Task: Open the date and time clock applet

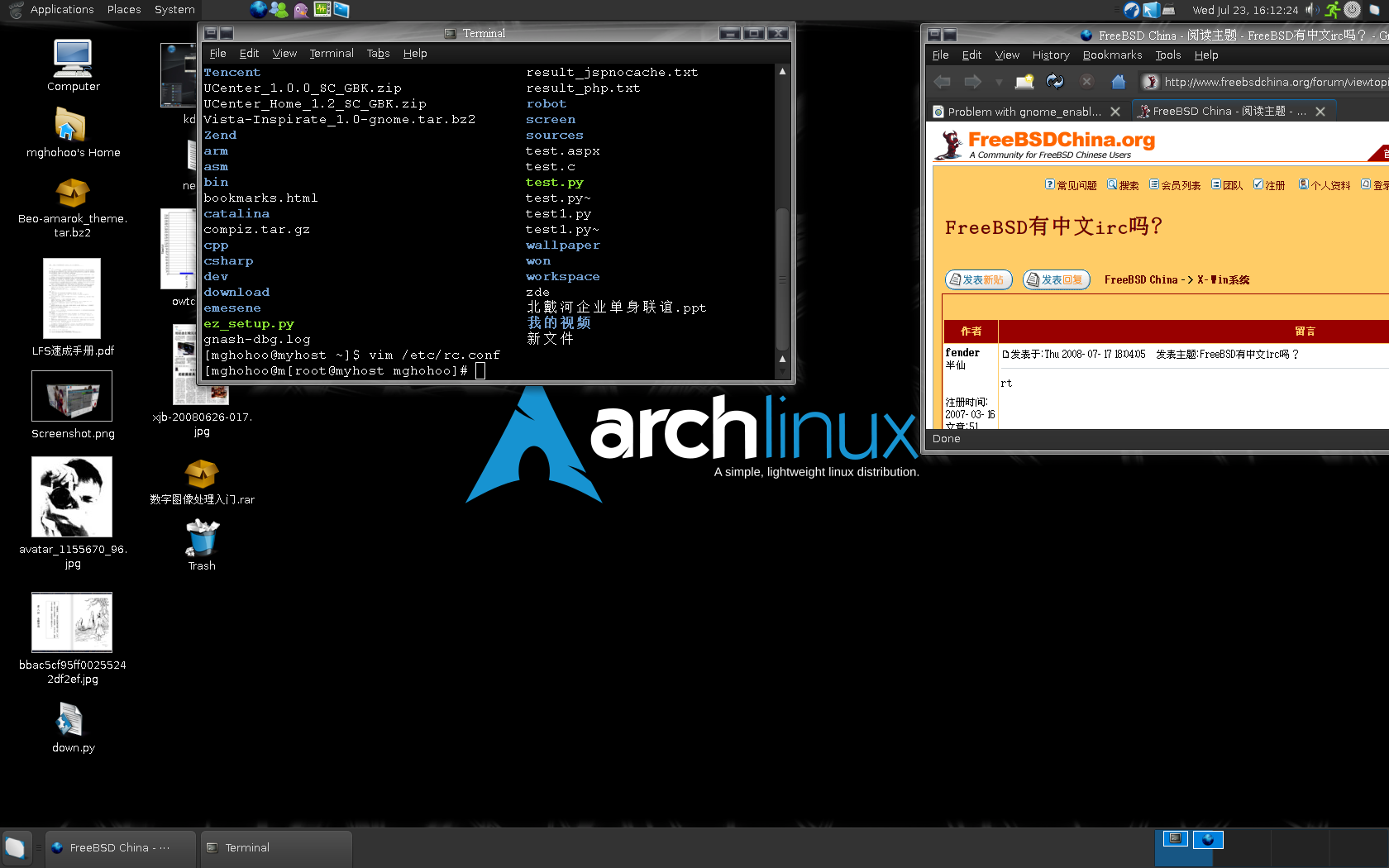Action: (x=1245, y=10)
